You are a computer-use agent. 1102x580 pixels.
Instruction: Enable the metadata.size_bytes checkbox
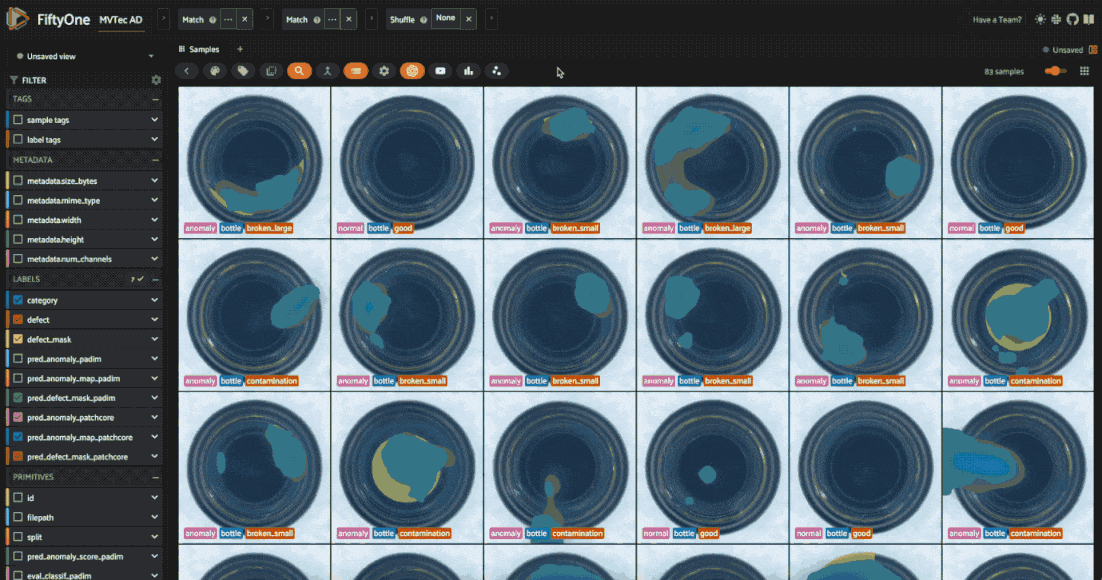pyautogui.click(x=18, y=181)
